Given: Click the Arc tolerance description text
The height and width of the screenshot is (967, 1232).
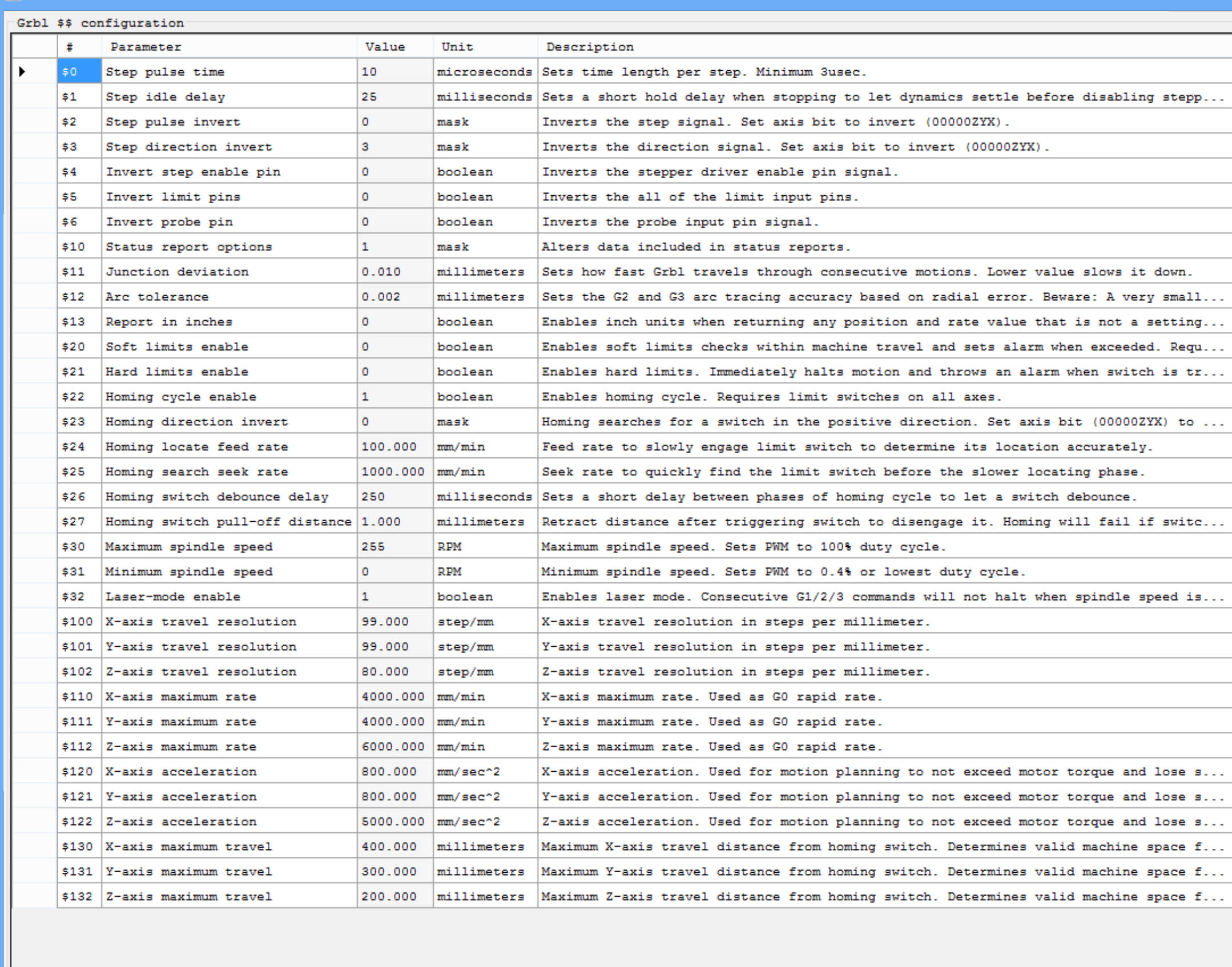Looking at the screenshot, I should 883,297.
